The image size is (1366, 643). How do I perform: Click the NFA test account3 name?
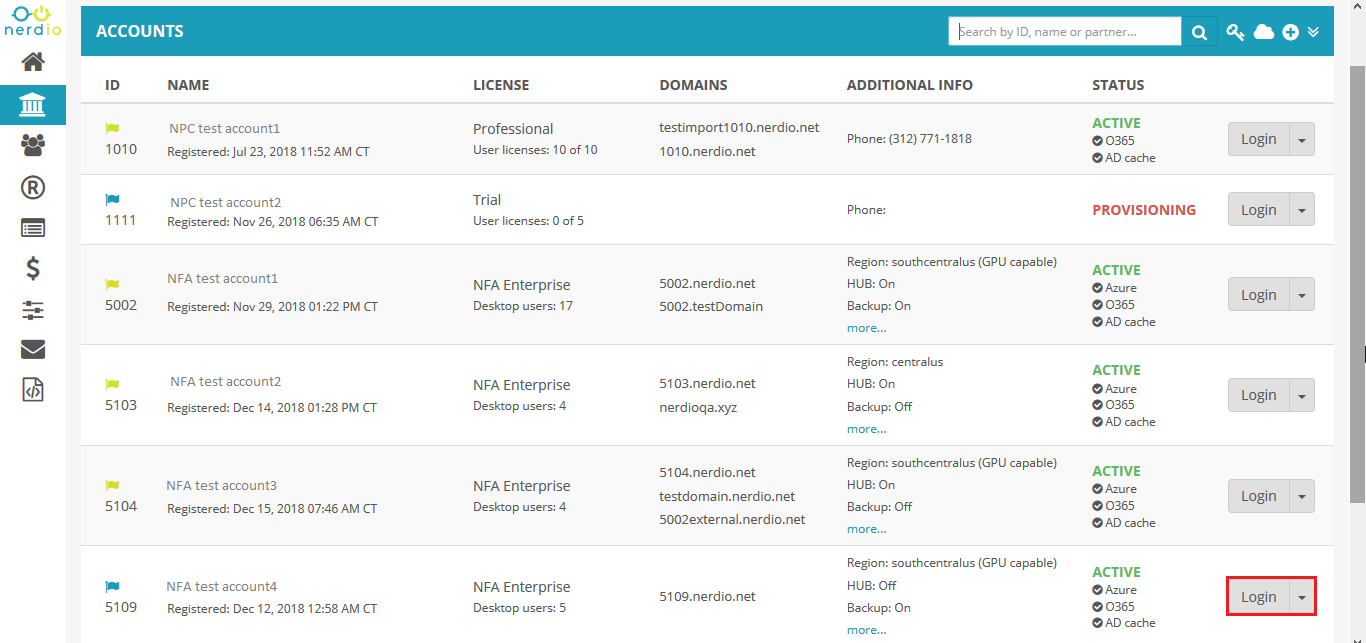221,486
